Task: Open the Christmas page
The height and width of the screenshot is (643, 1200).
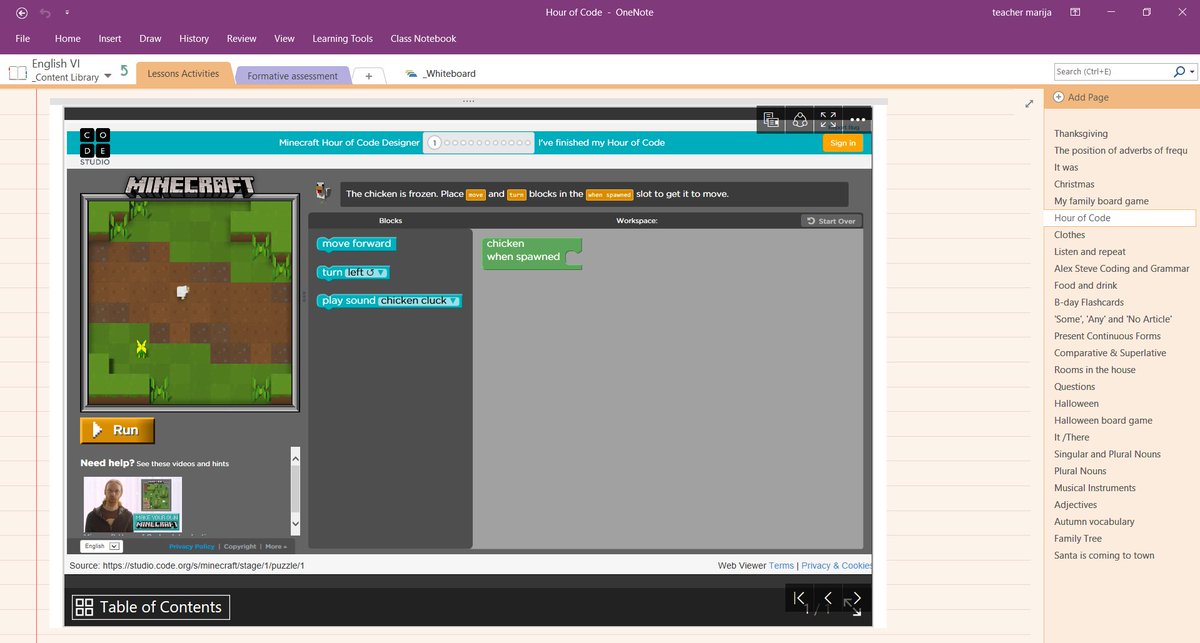Action: tap(1074, 184)
